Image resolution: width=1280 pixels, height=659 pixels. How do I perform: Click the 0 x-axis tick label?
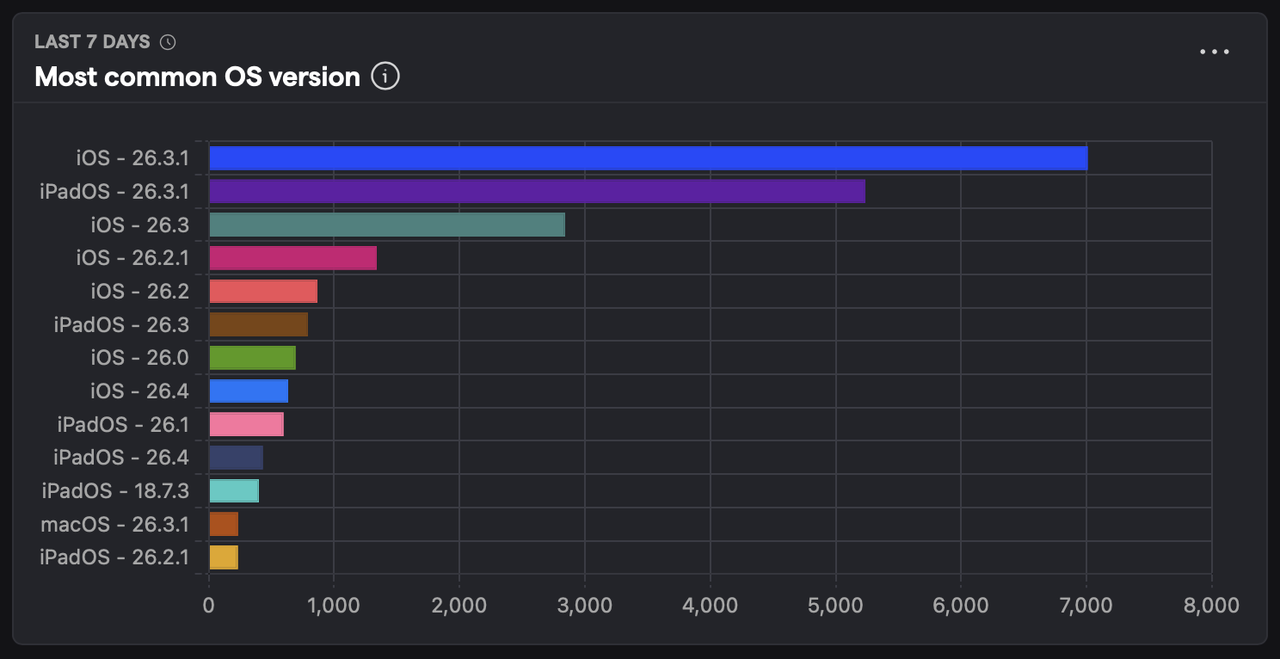(x=208, y=605)
